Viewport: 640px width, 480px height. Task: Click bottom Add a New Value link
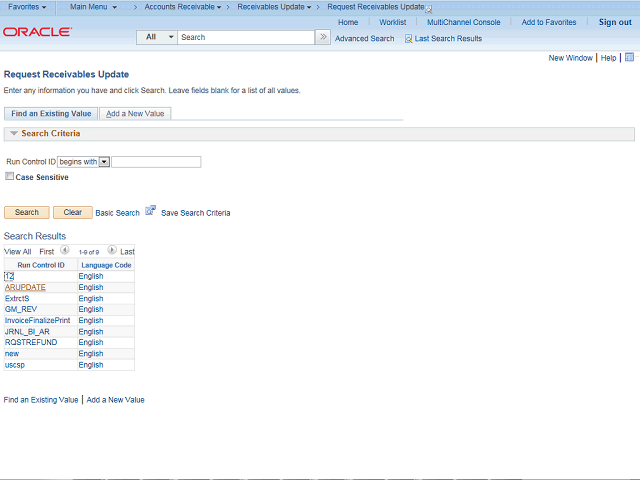pyautogui.click(x=116, y=400)
